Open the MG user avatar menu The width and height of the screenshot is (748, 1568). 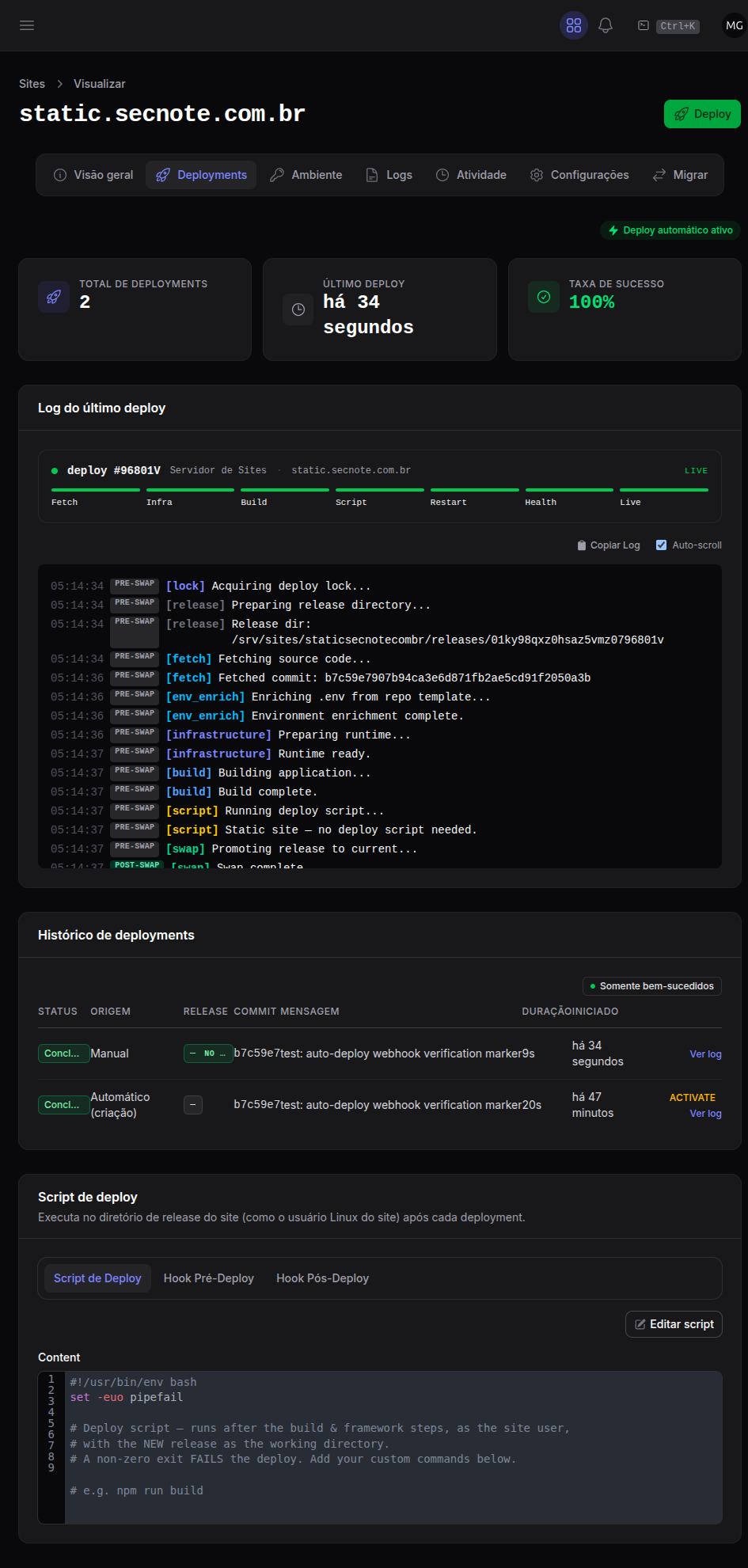tap(735, 25)
